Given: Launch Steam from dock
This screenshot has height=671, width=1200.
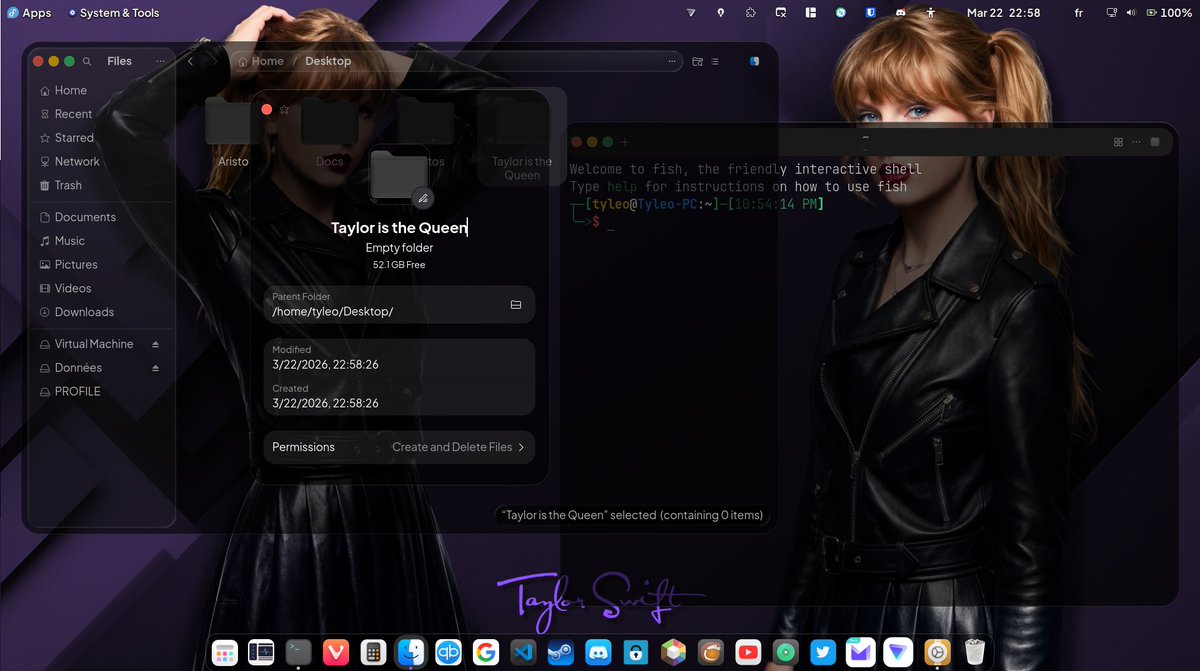Looking at the screenshot, I should 560,652.
